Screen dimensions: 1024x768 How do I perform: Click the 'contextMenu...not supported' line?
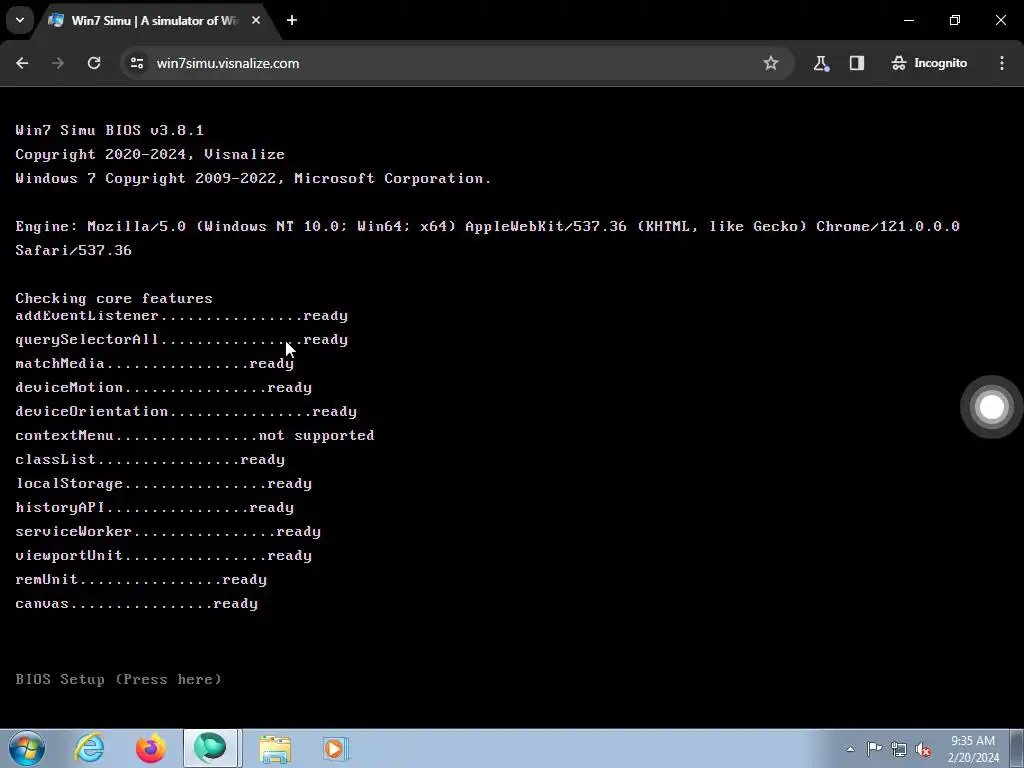195,436
